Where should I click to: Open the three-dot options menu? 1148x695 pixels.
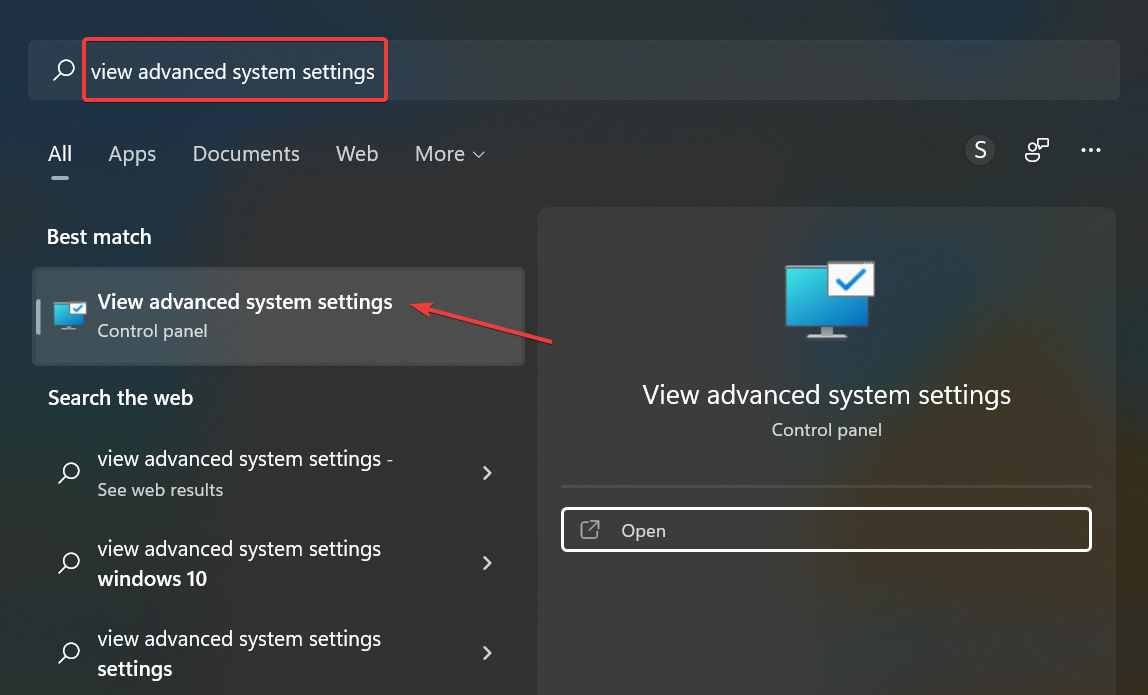pyautogui.click(x=1090, y=150)
